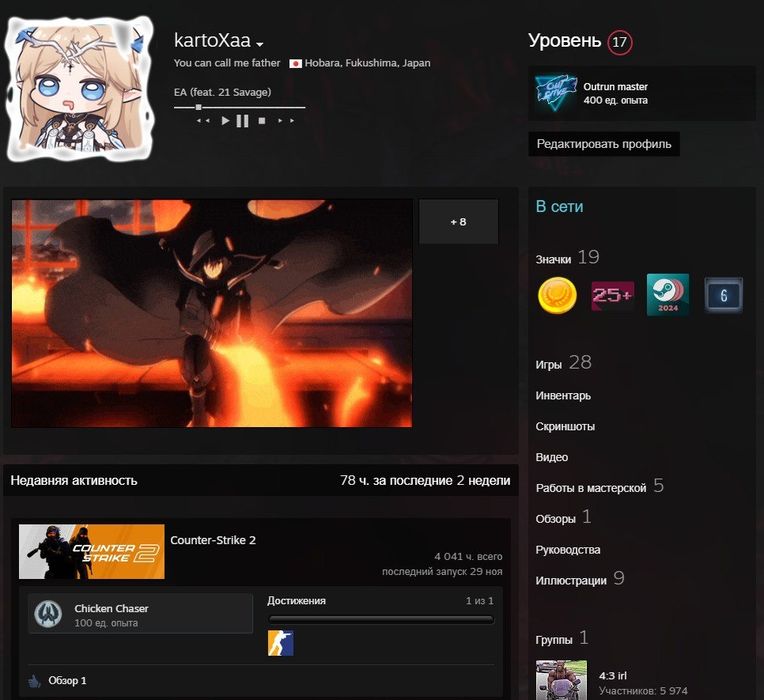Open Работы в мастерской link
The width and height of the screenshot is (764, 700).
click(x=599, y=487)
